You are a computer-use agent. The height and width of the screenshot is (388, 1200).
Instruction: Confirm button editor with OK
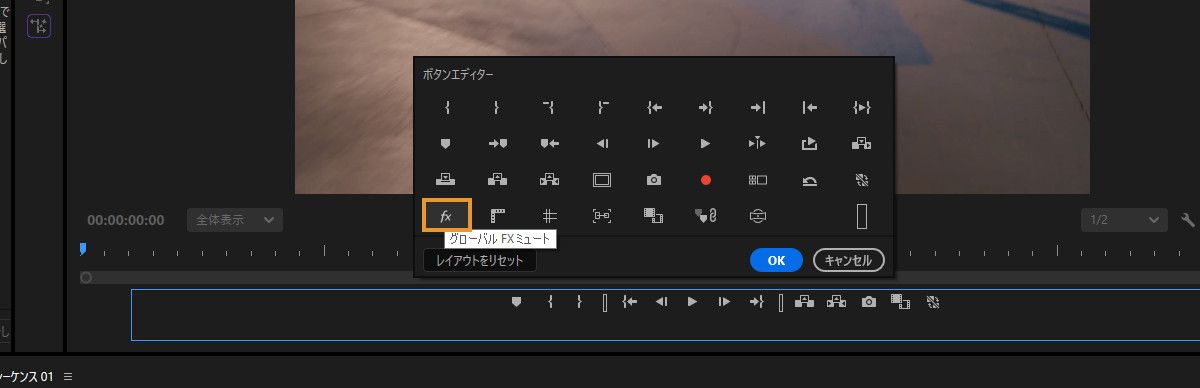(776, 260)
